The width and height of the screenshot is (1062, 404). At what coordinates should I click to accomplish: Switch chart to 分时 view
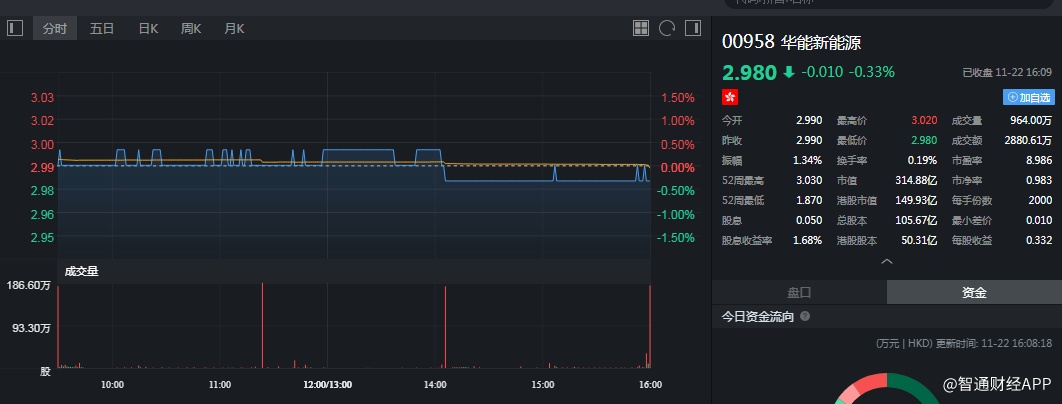click(55, 29)
